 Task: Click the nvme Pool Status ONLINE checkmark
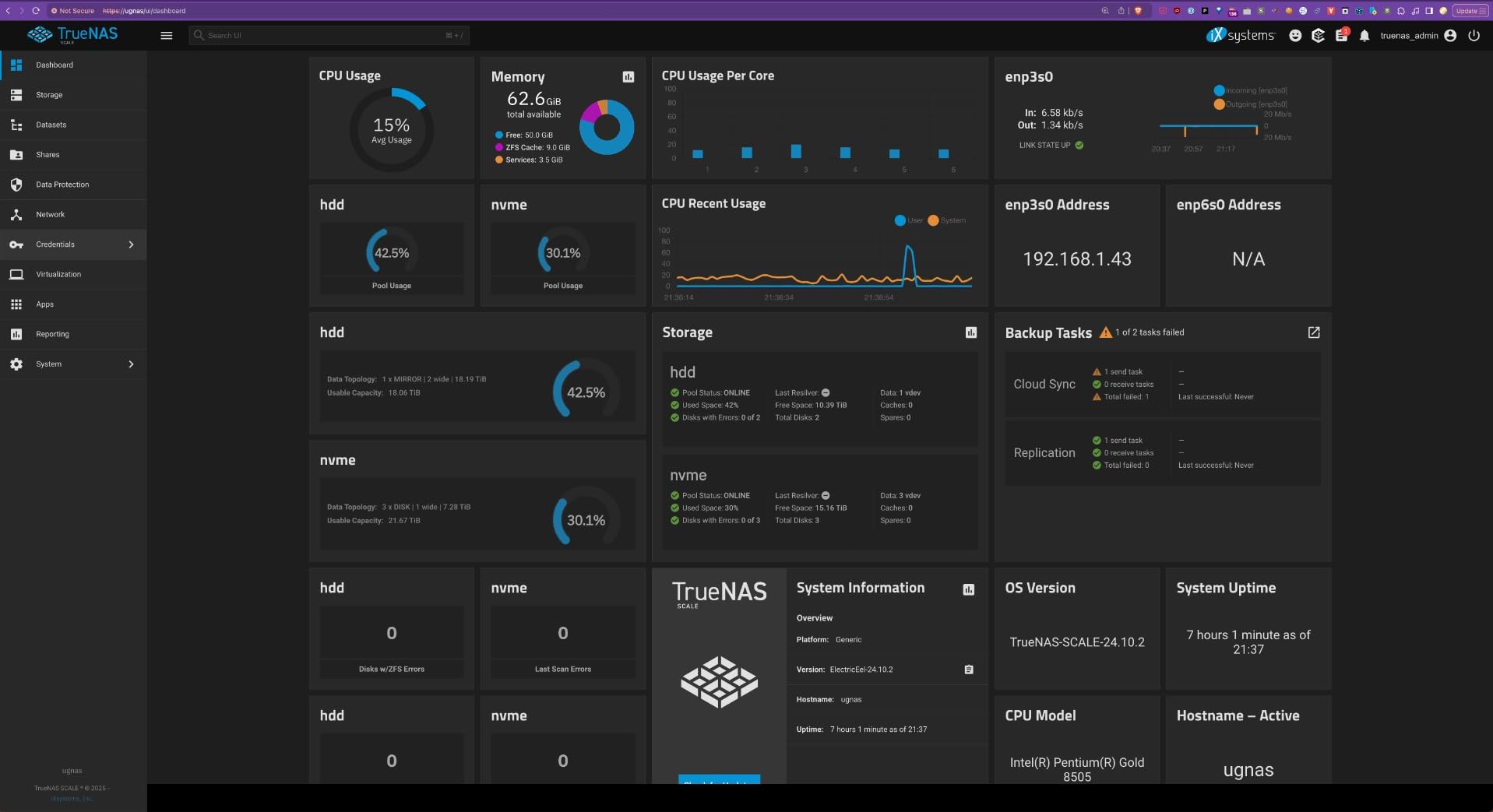675,496
